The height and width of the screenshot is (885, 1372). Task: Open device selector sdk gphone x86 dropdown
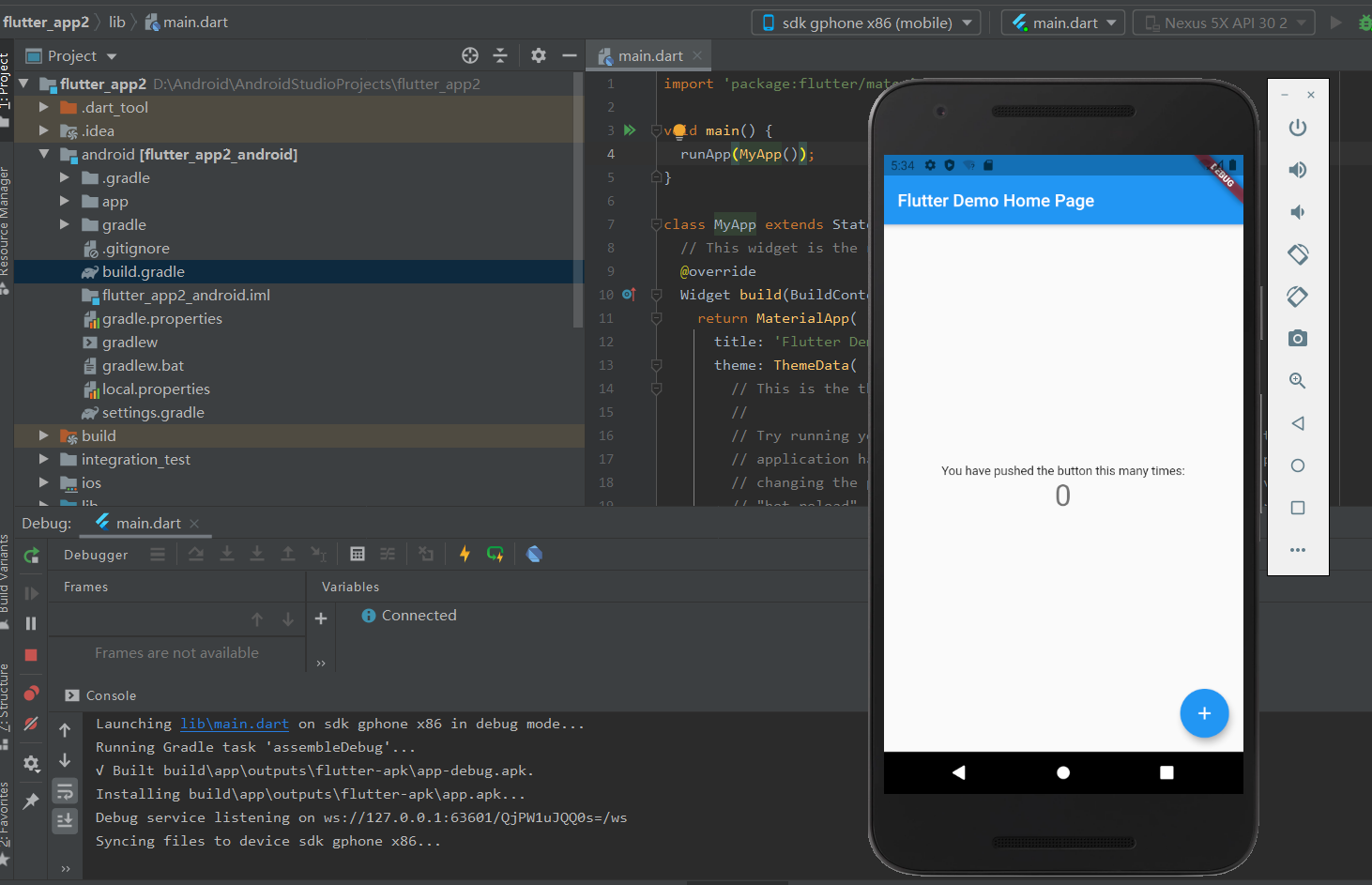pyautogui.click(x=866, y=23)
